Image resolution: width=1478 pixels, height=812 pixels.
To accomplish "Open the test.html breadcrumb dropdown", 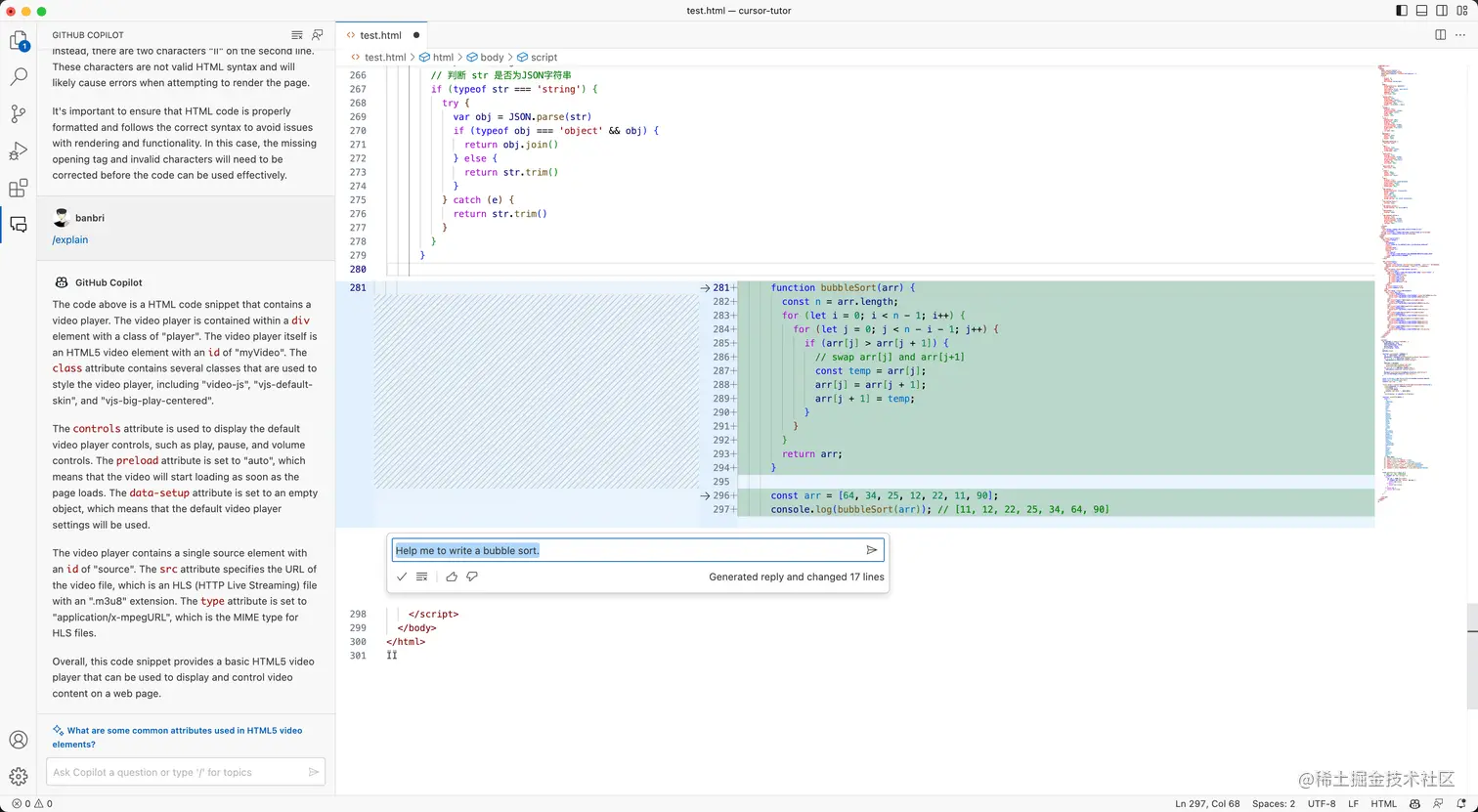I will tap(377, 58).
